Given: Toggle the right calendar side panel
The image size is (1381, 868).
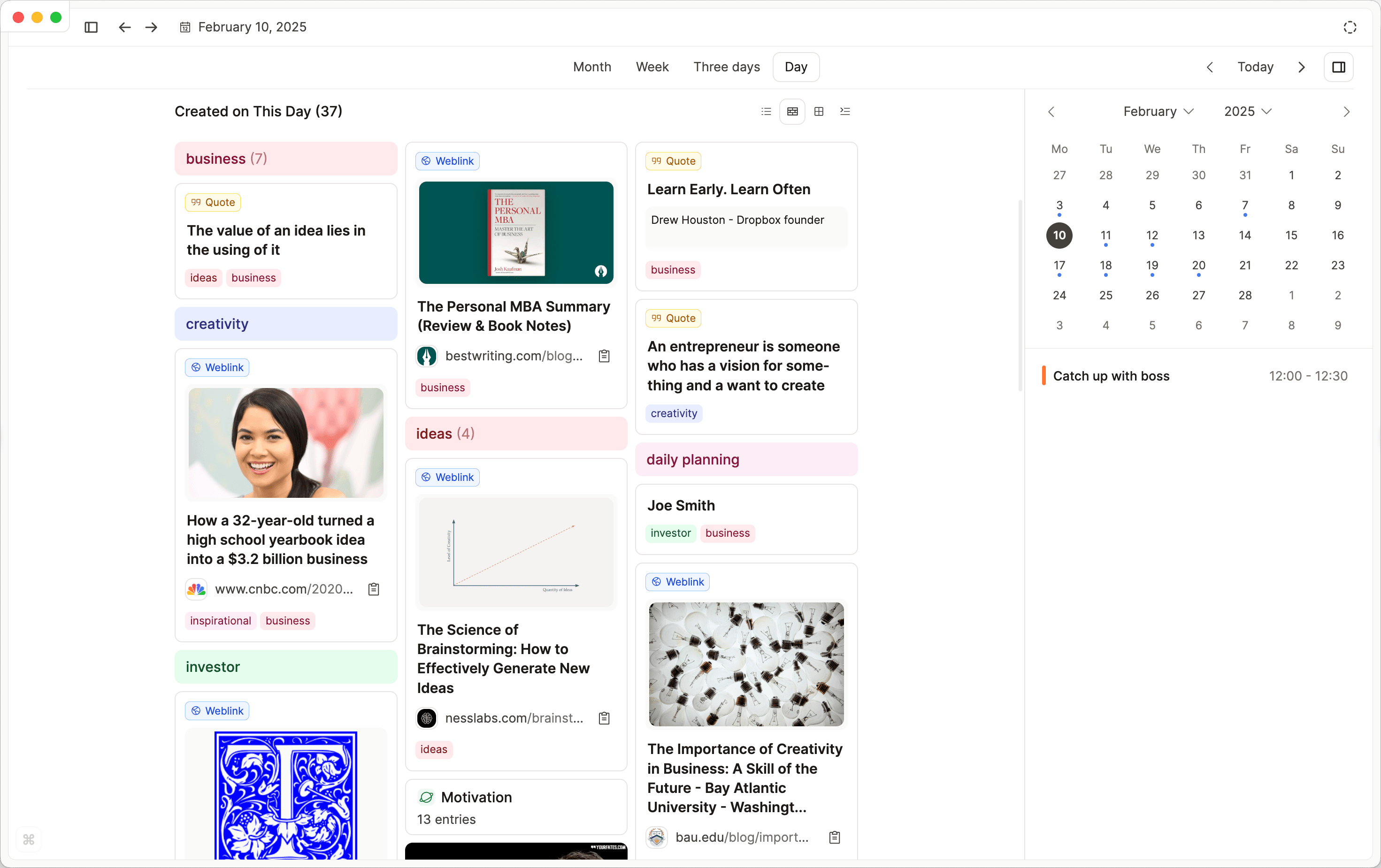Looking at the screenshot, I should [1339, 67].
